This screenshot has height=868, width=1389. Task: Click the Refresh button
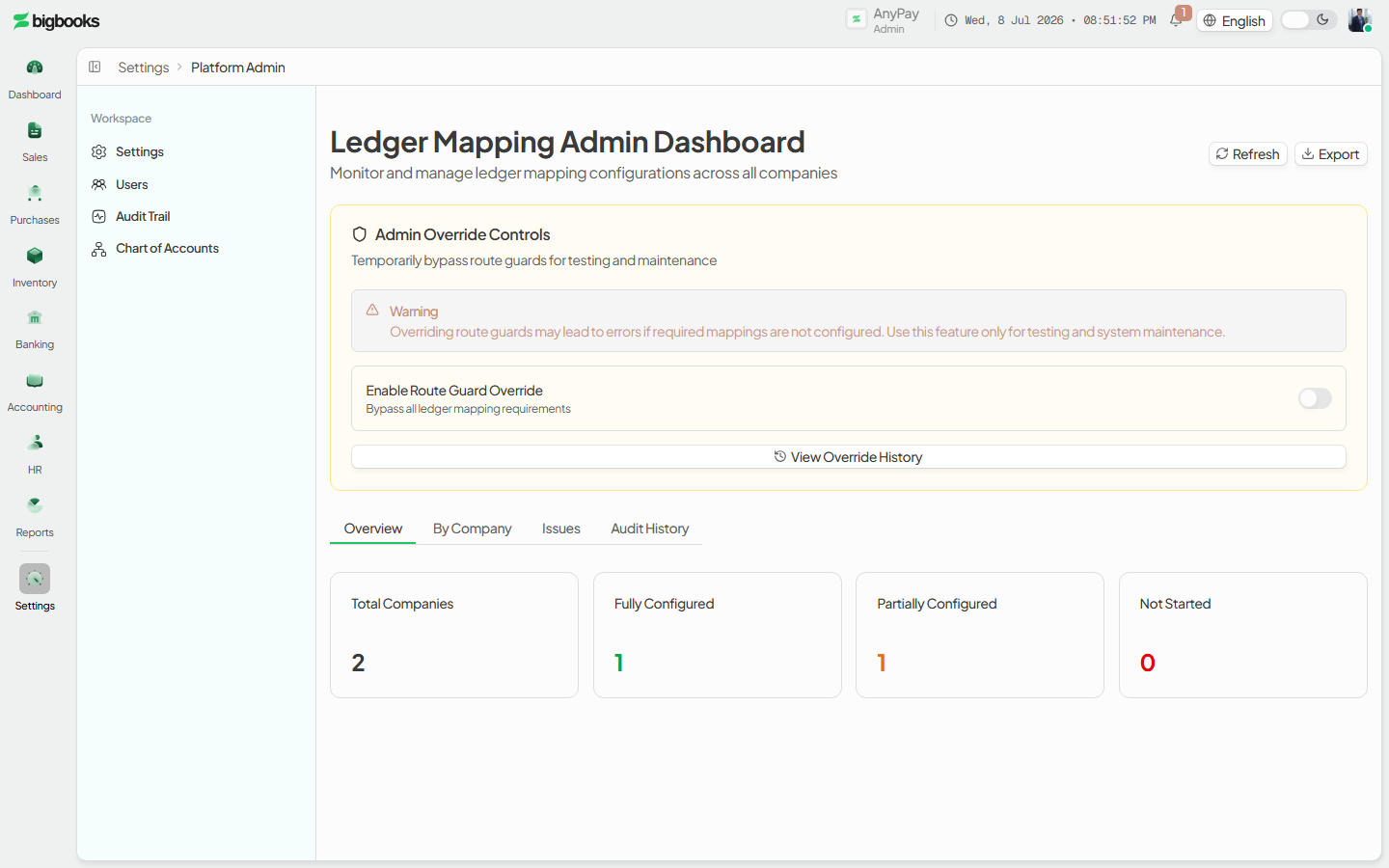pyautogui.click(x=1248, y=154)
